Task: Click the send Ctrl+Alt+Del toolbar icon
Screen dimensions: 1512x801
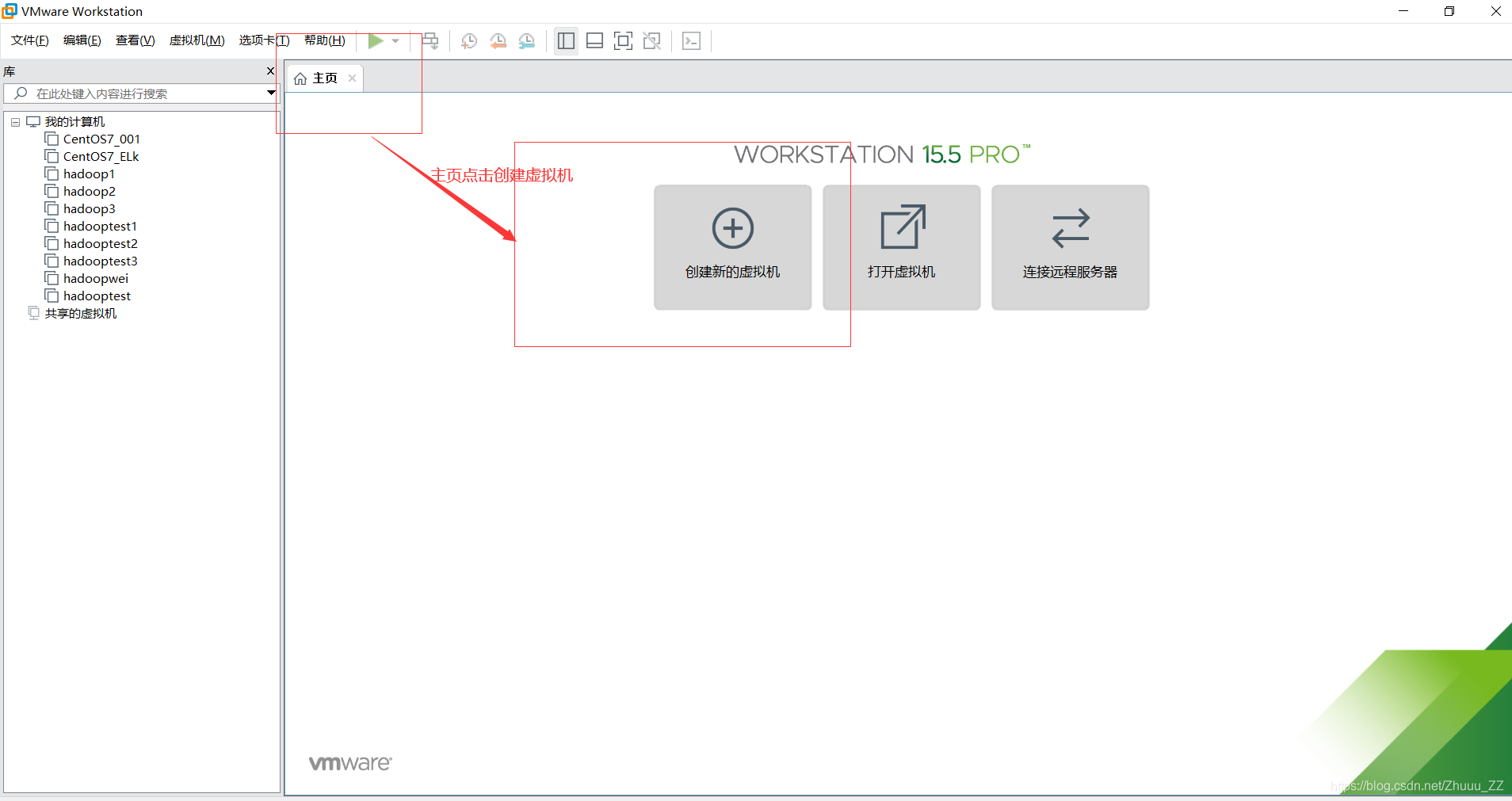Action: 430,41
